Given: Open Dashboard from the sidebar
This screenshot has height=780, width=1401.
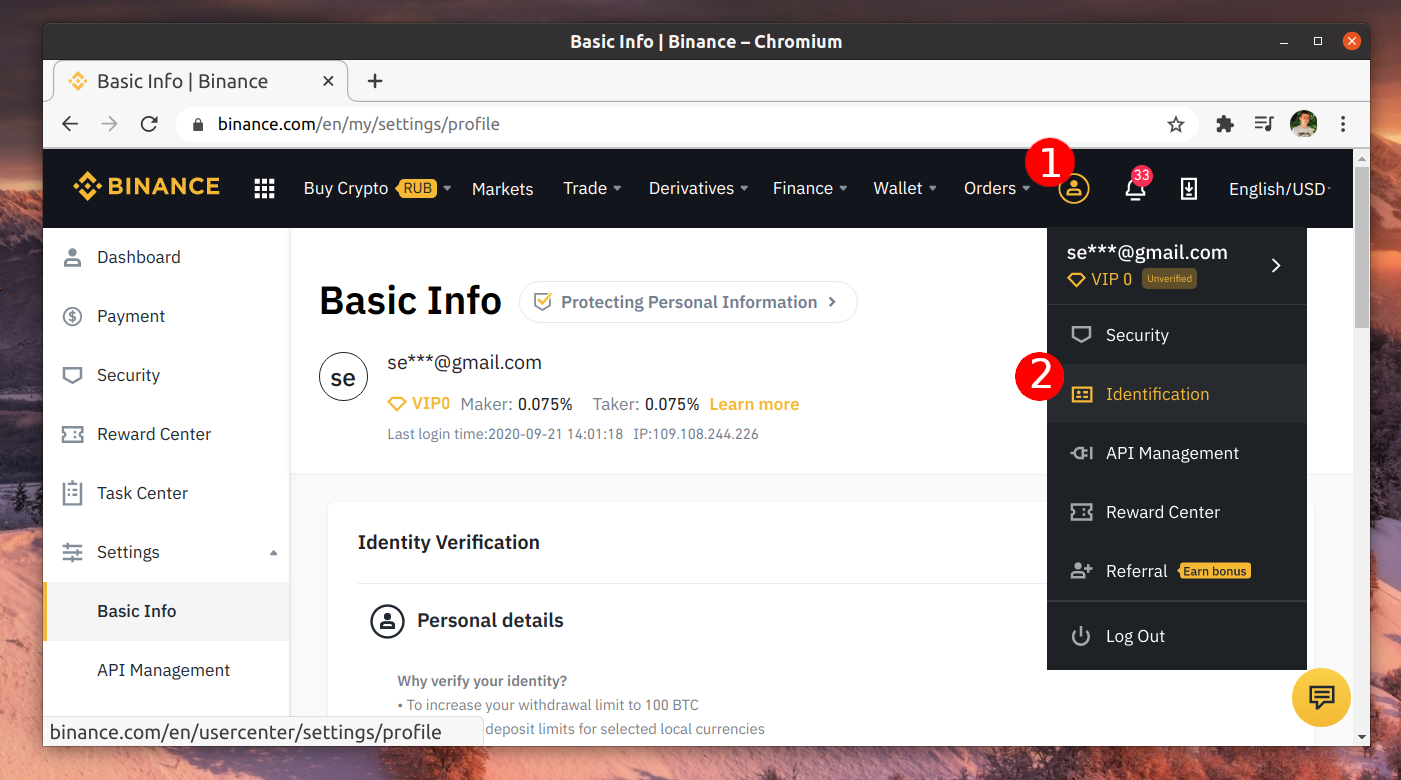Looking at the screenshot, I should pos(166,257).
